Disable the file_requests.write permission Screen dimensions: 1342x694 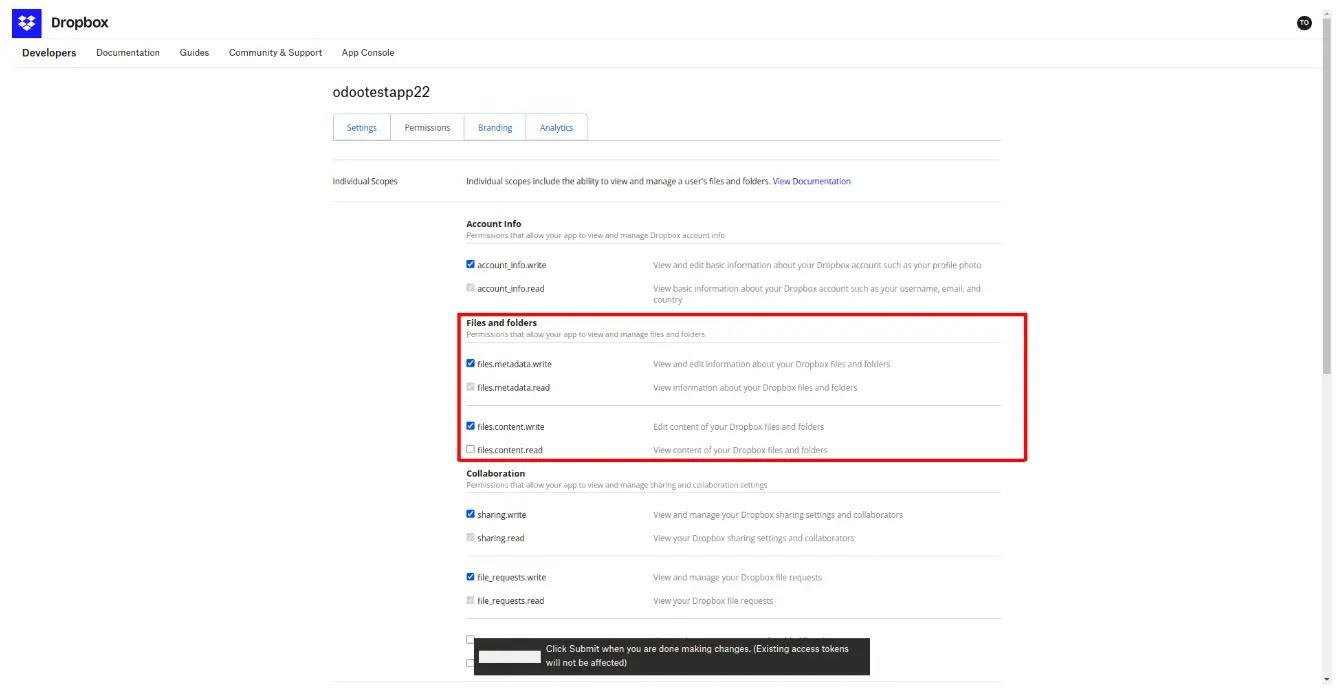point(470,576)
